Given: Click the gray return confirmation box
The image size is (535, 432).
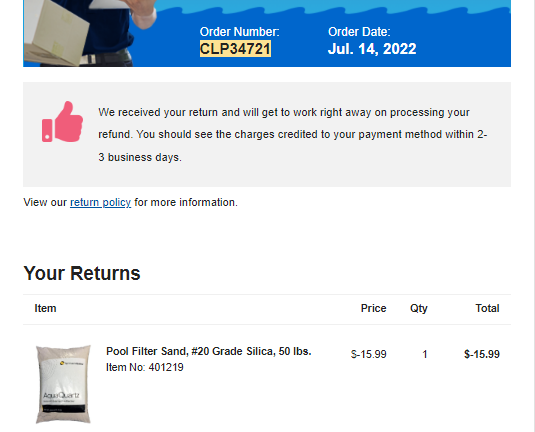Looking at the screenshot, I should click(267, 134).
